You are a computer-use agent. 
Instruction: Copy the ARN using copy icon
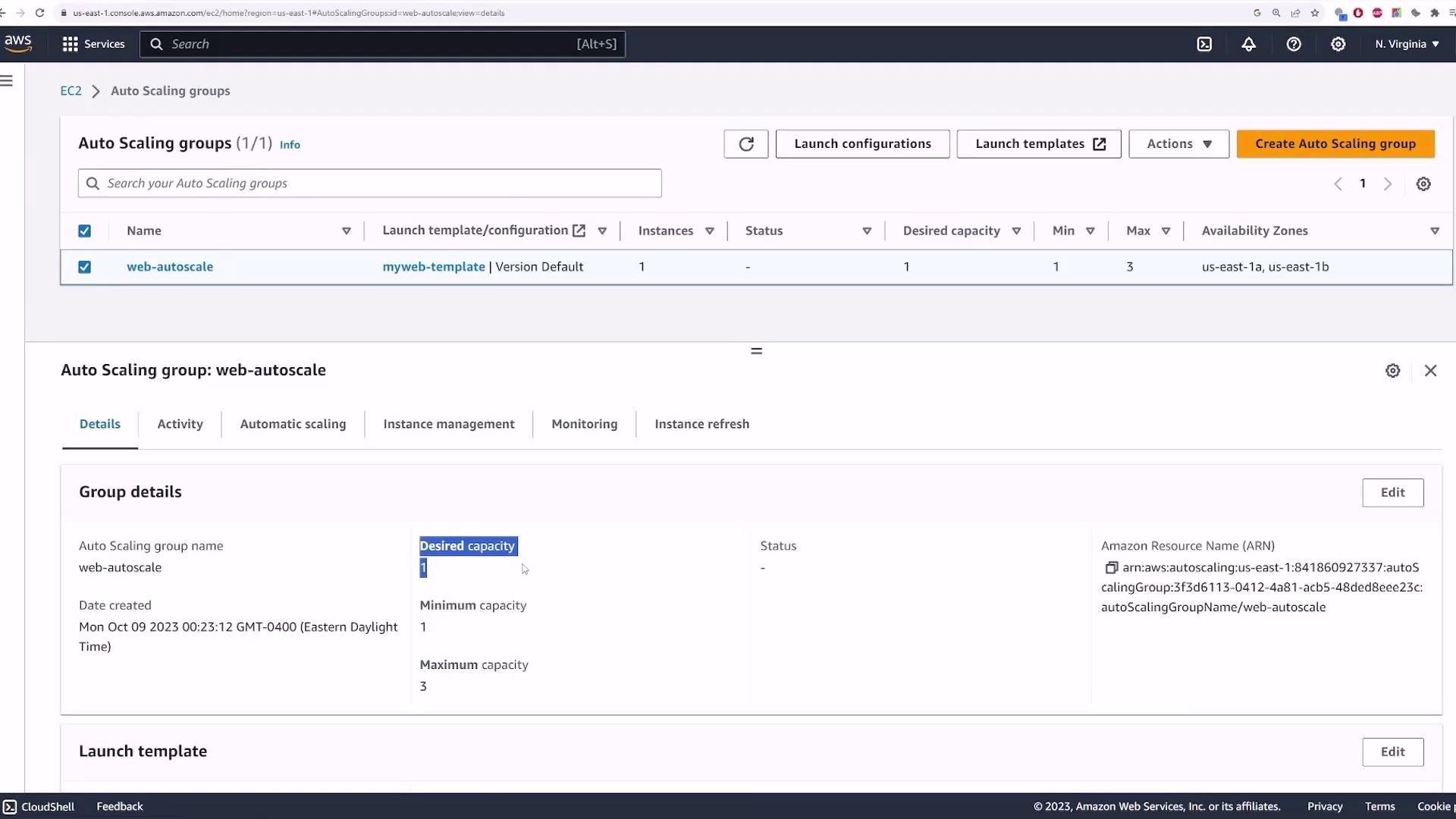click(1111, 568)
